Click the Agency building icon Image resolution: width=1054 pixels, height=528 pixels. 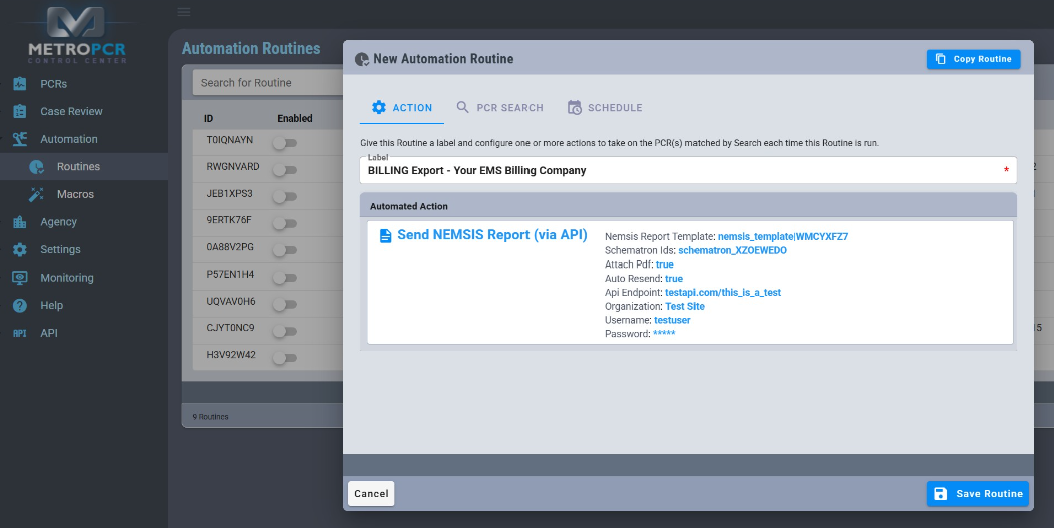[19, 221]
